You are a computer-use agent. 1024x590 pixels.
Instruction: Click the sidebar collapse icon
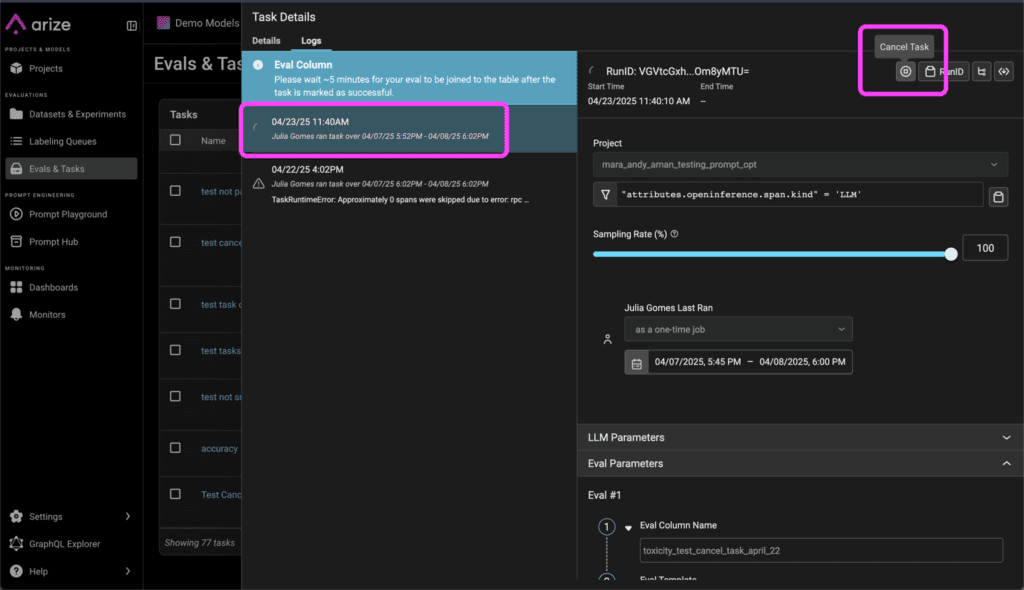click(132, 25)
